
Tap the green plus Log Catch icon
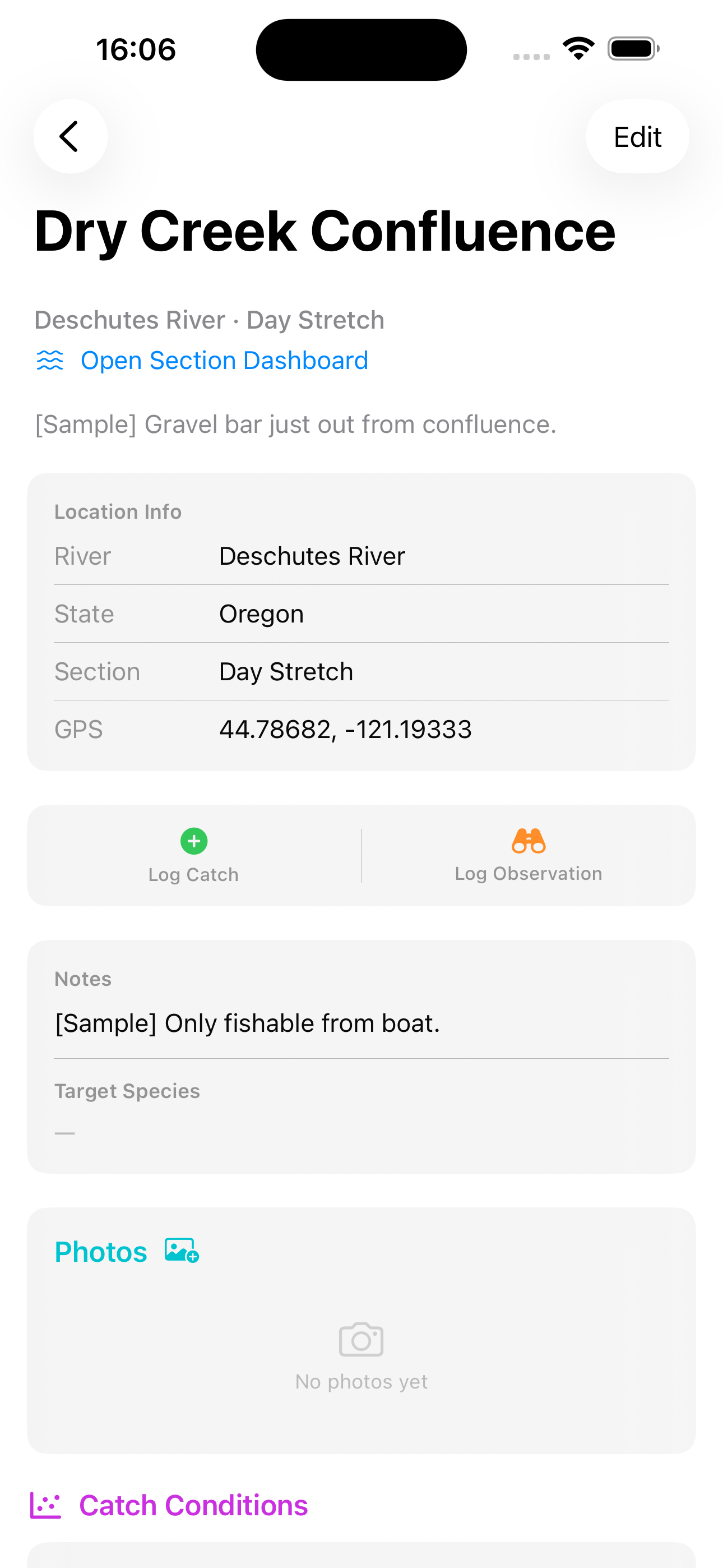194,841
